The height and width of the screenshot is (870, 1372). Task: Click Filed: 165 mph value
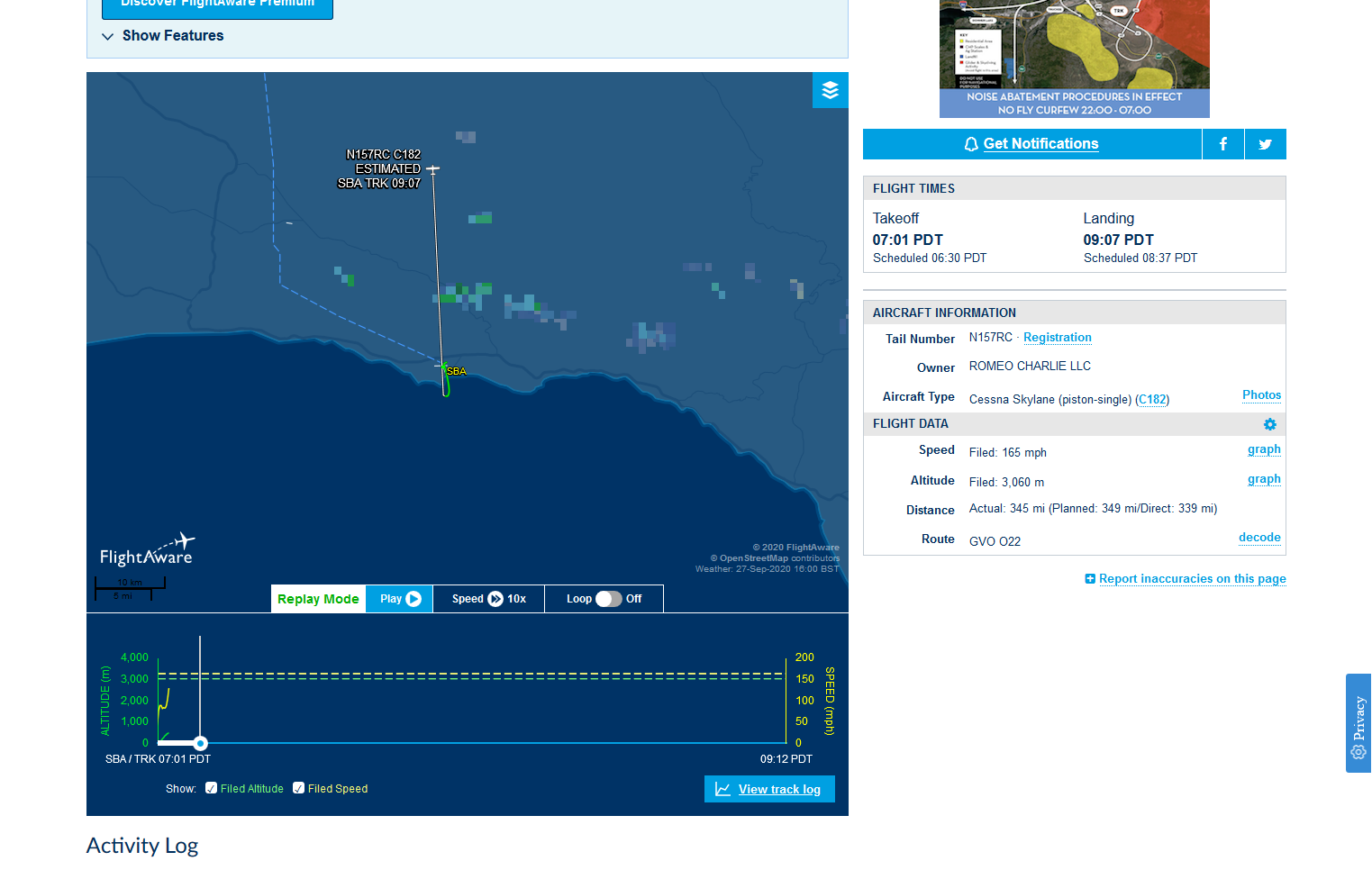coord(1008,453)
